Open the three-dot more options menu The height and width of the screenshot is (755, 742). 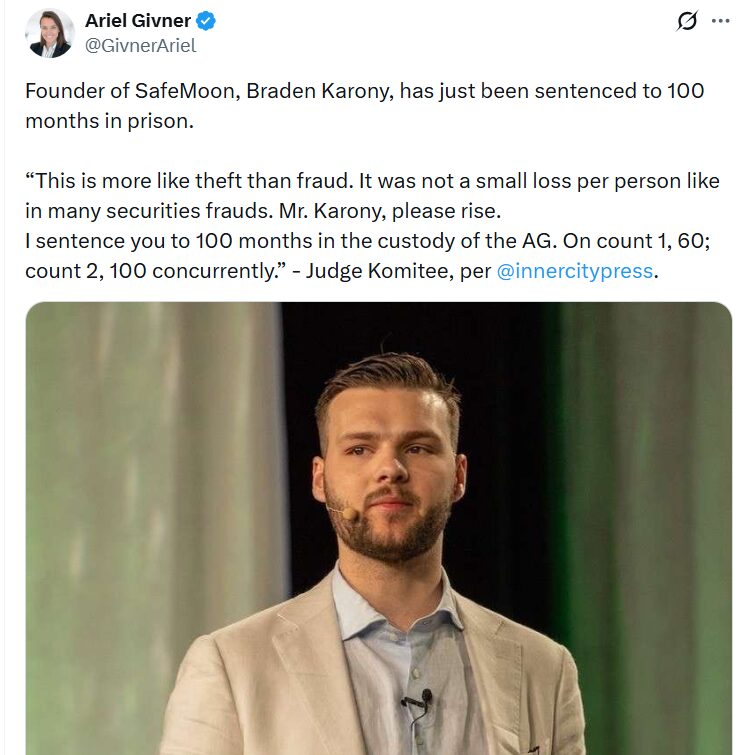coord(720,21)
